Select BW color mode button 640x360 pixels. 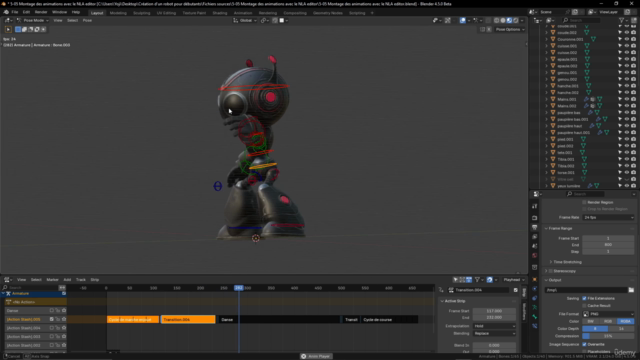(x=591, y=321)
